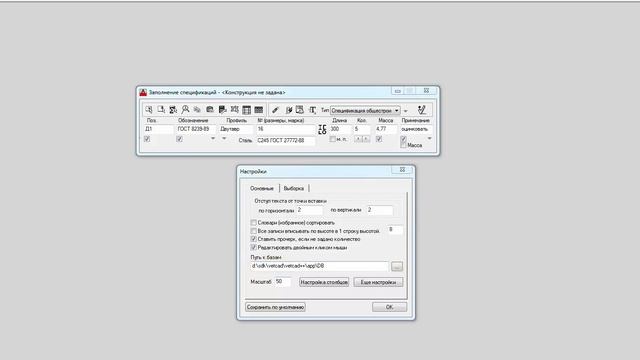The height and width of the screenshot is (360, 640).
Task: Click the Путь к базам path field
Action: tap(319, 266)
